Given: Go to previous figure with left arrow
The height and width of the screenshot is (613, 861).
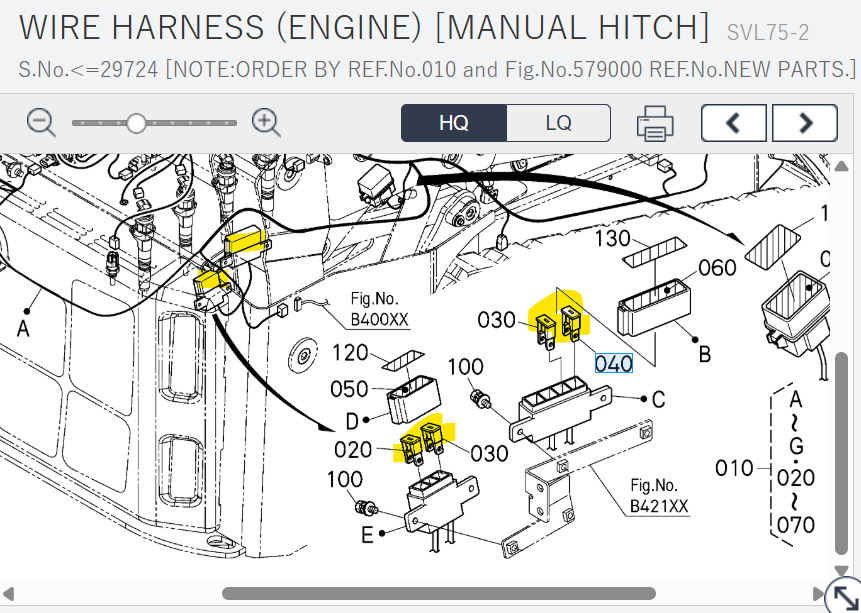Looking at the screenshot, I should [733, 123].
